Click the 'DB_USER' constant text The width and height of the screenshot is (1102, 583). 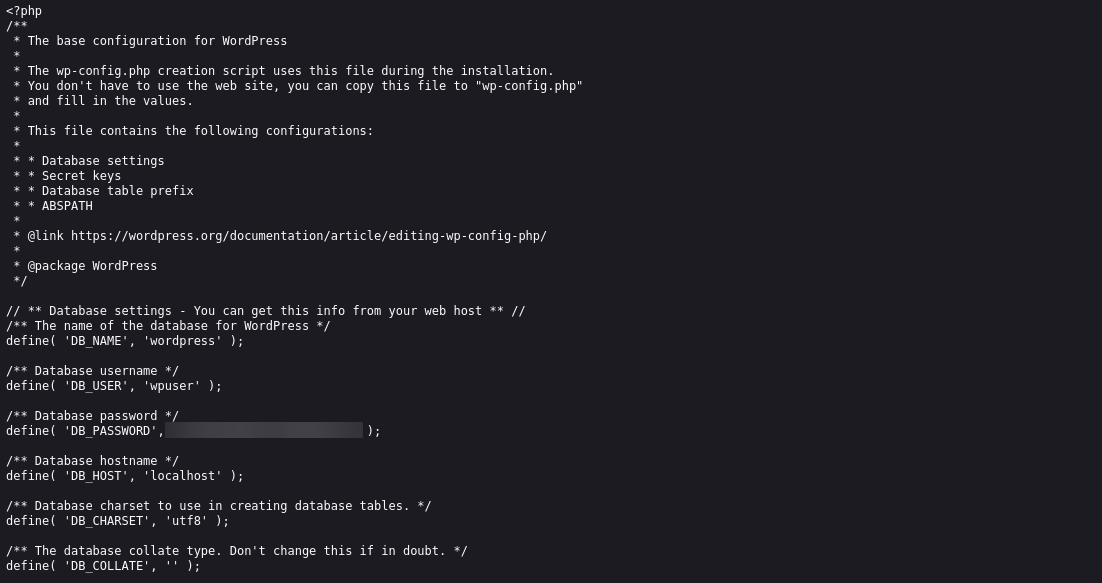pyautogui.click(x=93, y=386)
